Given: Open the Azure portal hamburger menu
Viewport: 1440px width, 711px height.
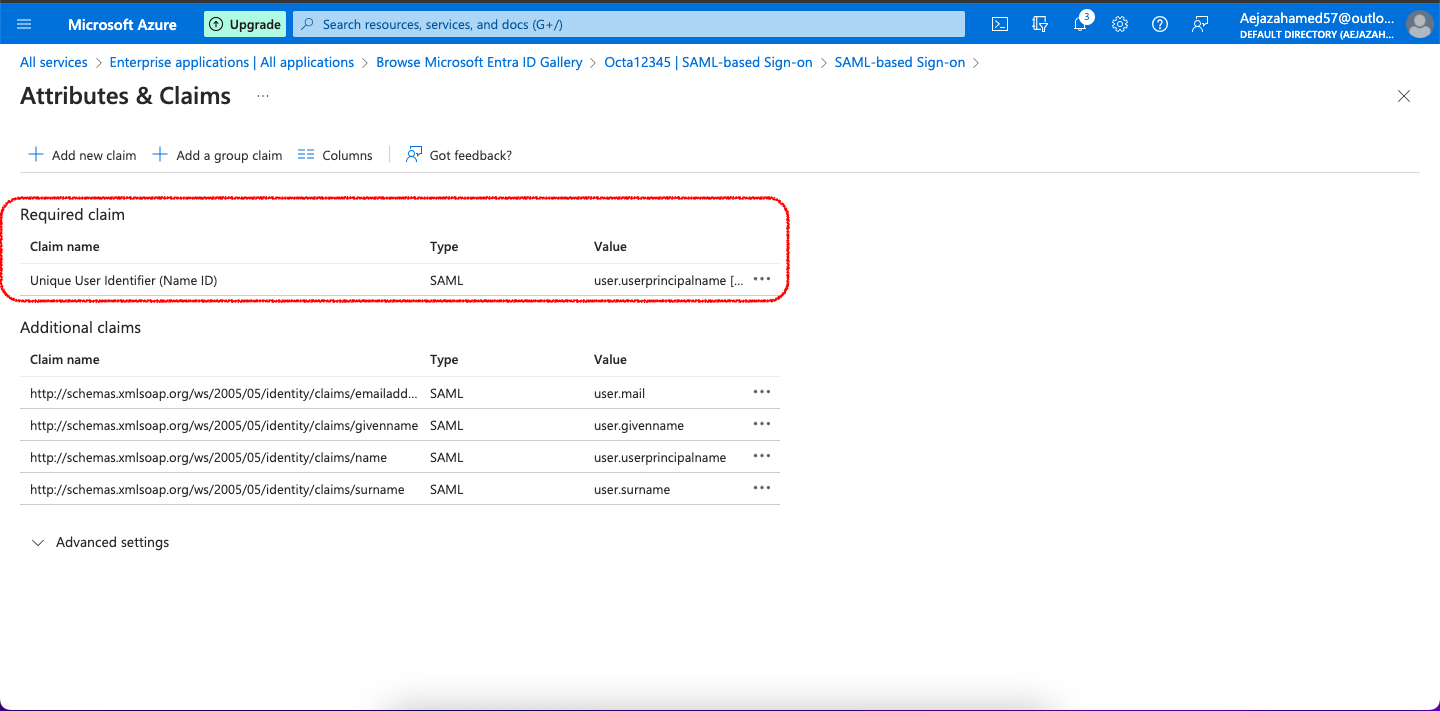Looking at the screenshot, I should click(24, 24).
